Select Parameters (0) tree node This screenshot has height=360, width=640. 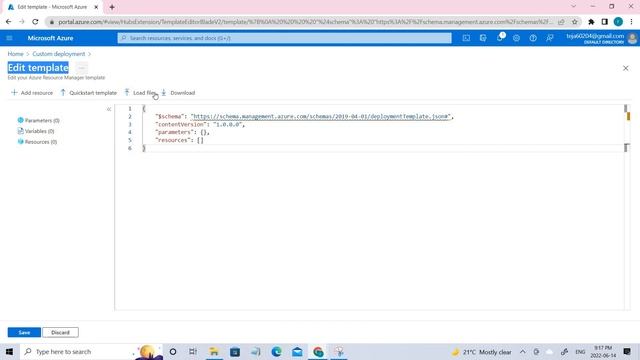[x=38, y=120]
